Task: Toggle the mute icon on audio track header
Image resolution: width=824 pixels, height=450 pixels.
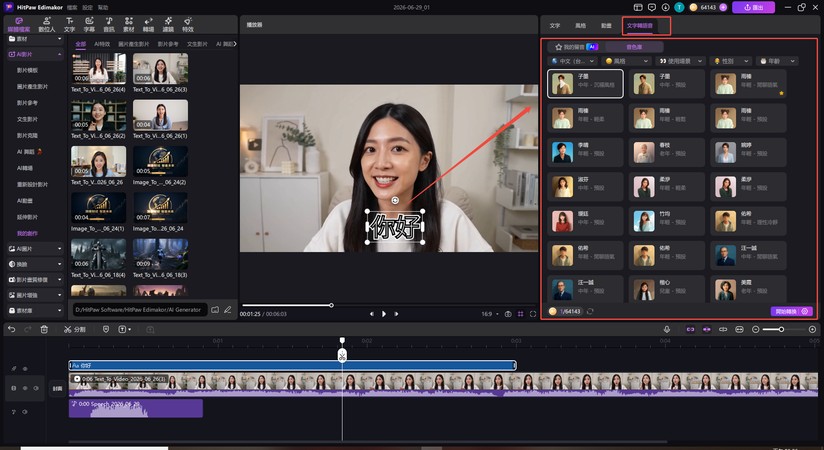Action: pyautogui.click(x=25, y=412)
